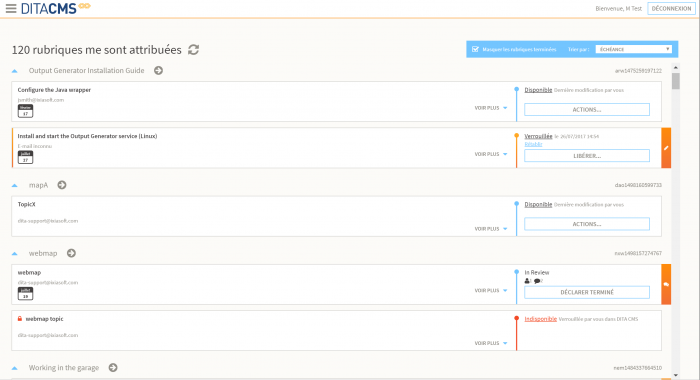The height and width of the screenshot is (380, 700).
Task: Click the orange comment tab on webmap
Action: point(666,284)
